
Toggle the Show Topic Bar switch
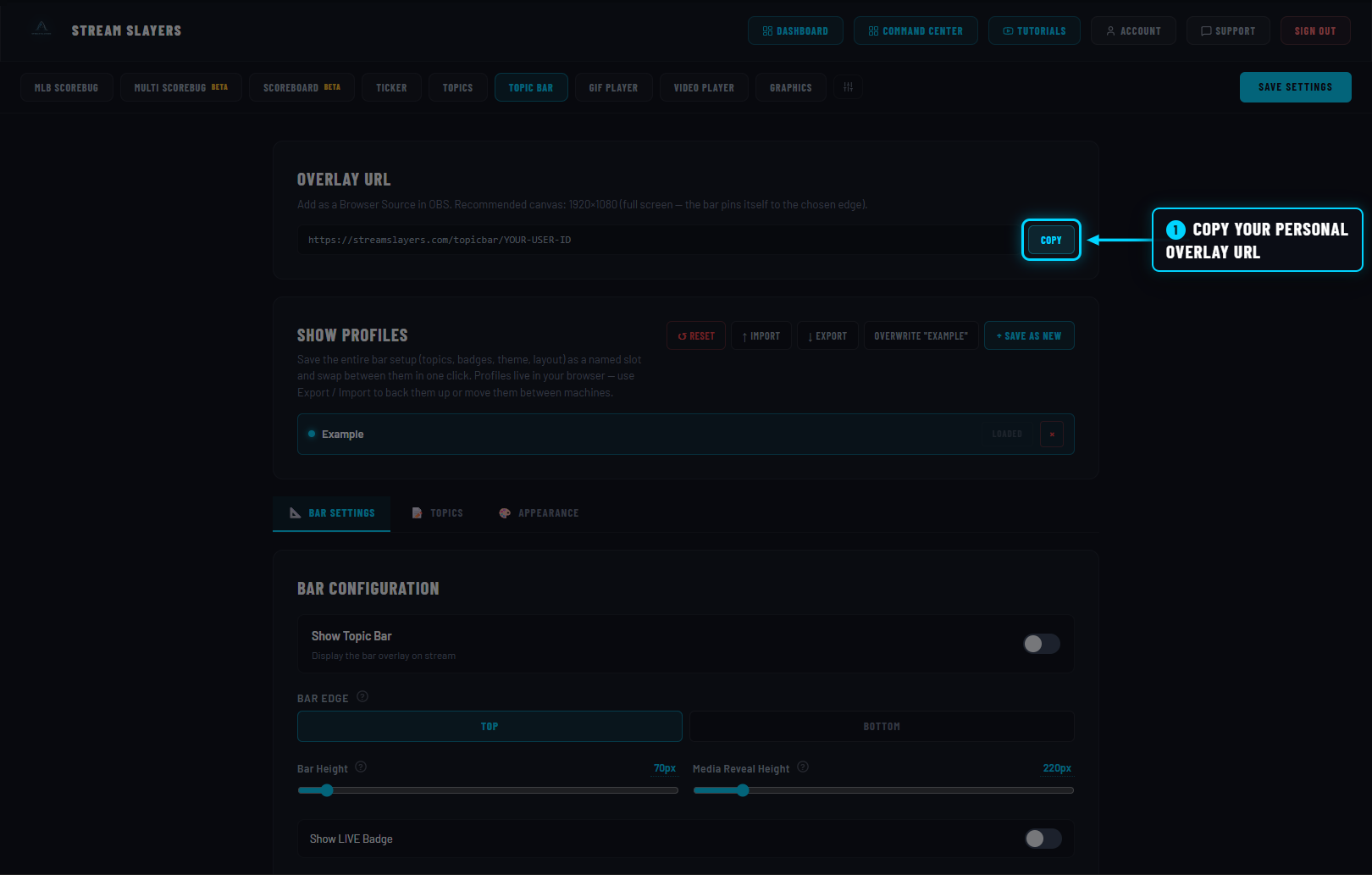[1042, 644]
